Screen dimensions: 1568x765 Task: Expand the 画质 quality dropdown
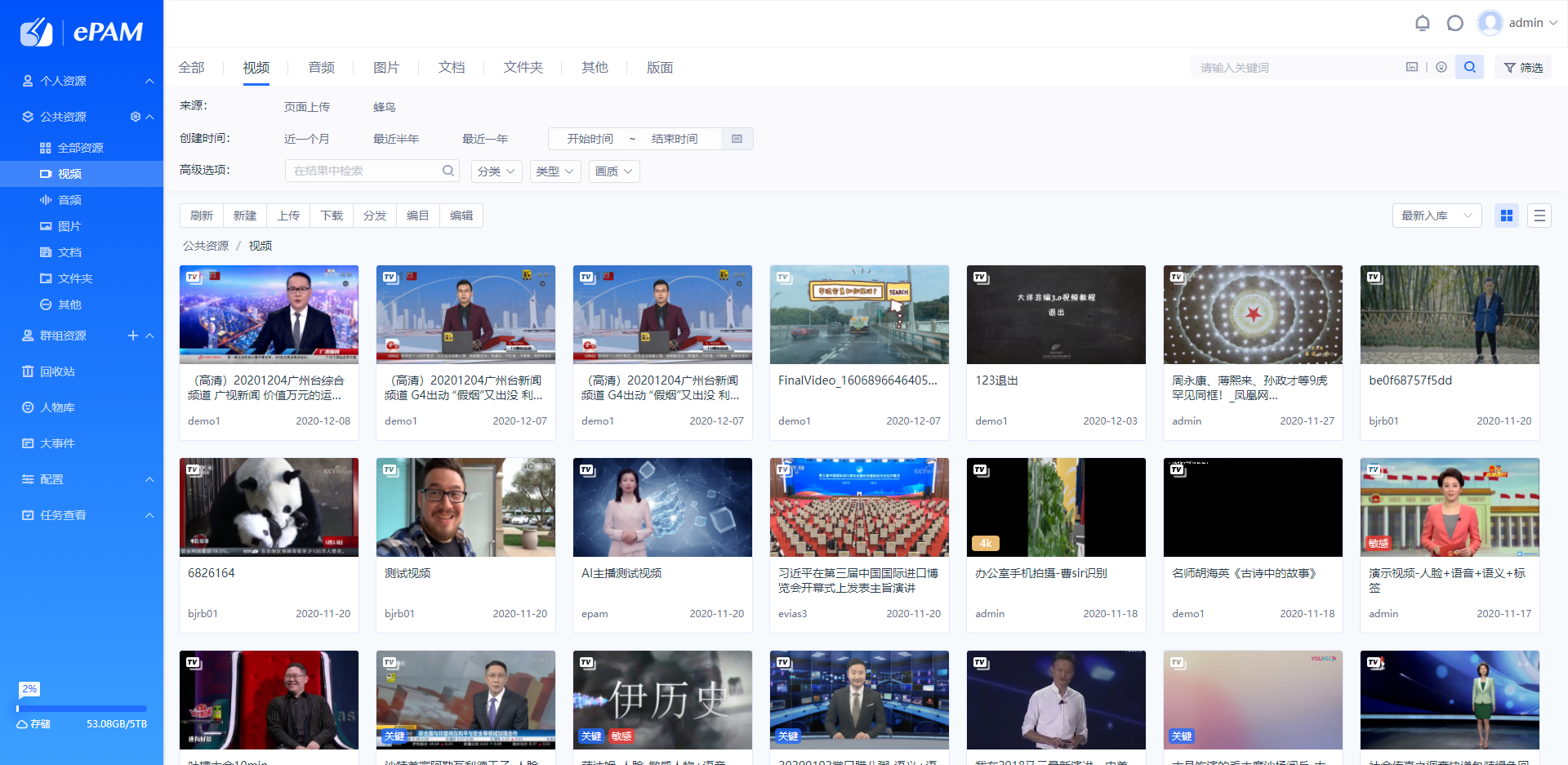[x=613, y=171]
